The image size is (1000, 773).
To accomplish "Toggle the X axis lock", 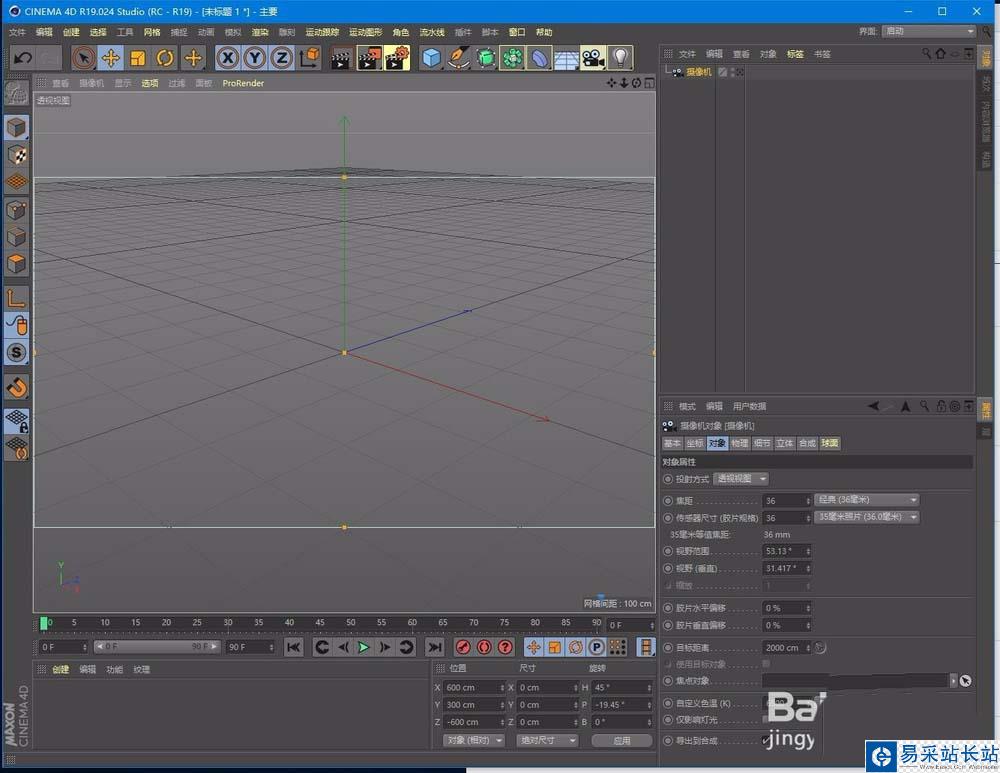I will 229,59.
